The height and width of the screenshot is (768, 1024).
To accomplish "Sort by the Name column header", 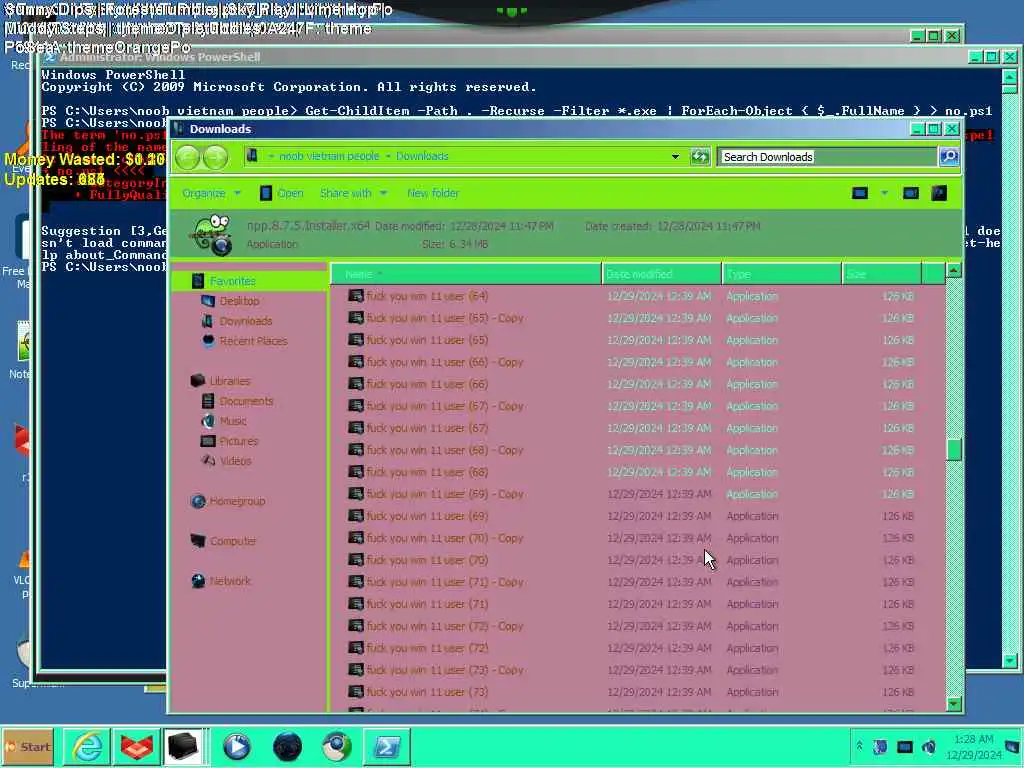I will [x=466, y=274].
